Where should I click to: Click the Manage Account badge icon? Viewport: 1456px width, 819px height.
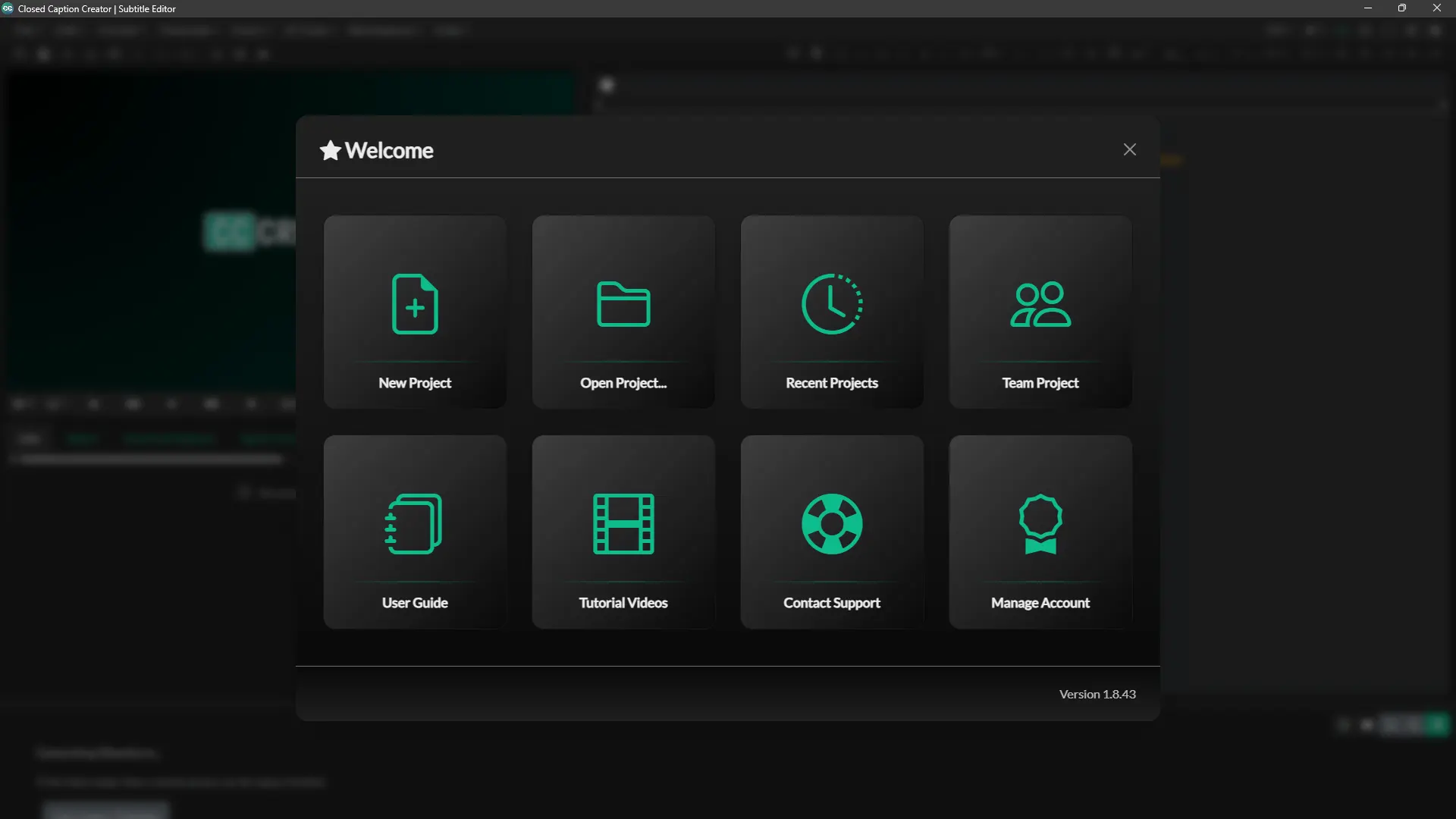1040,524
